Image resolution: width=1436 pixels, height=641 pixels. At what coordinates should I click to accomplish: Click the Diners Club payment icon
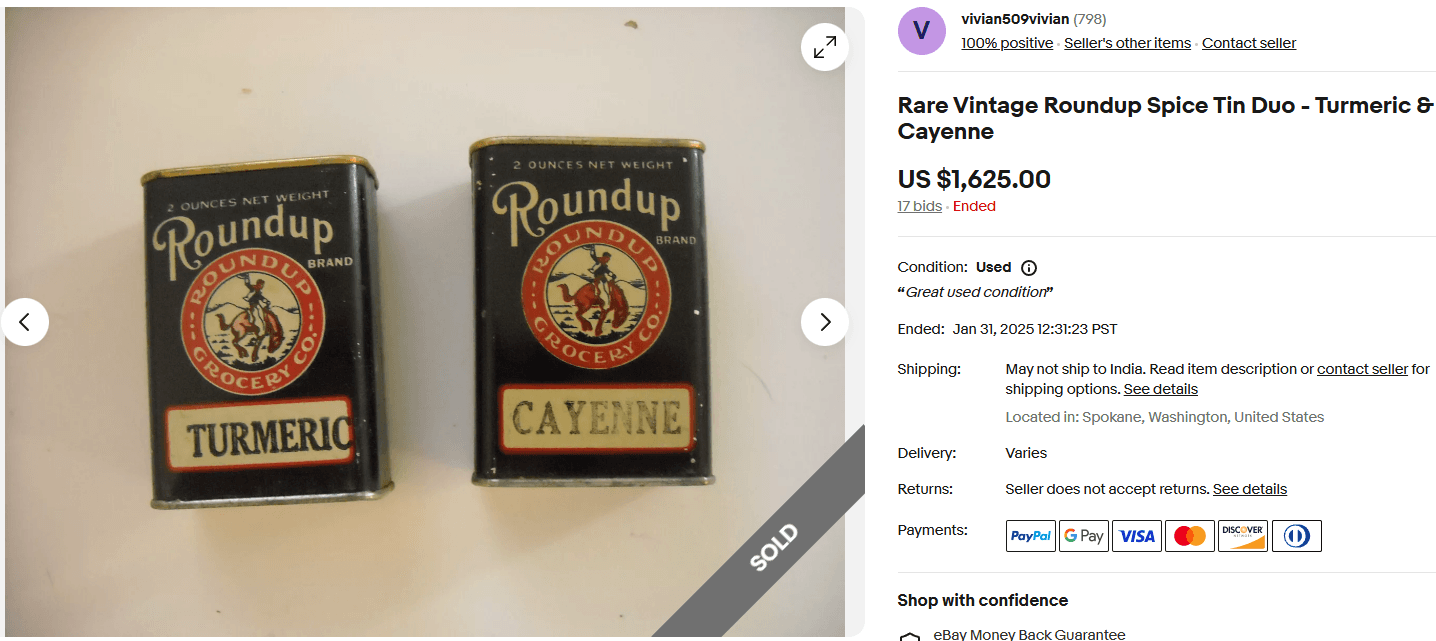coord(1296,535)
